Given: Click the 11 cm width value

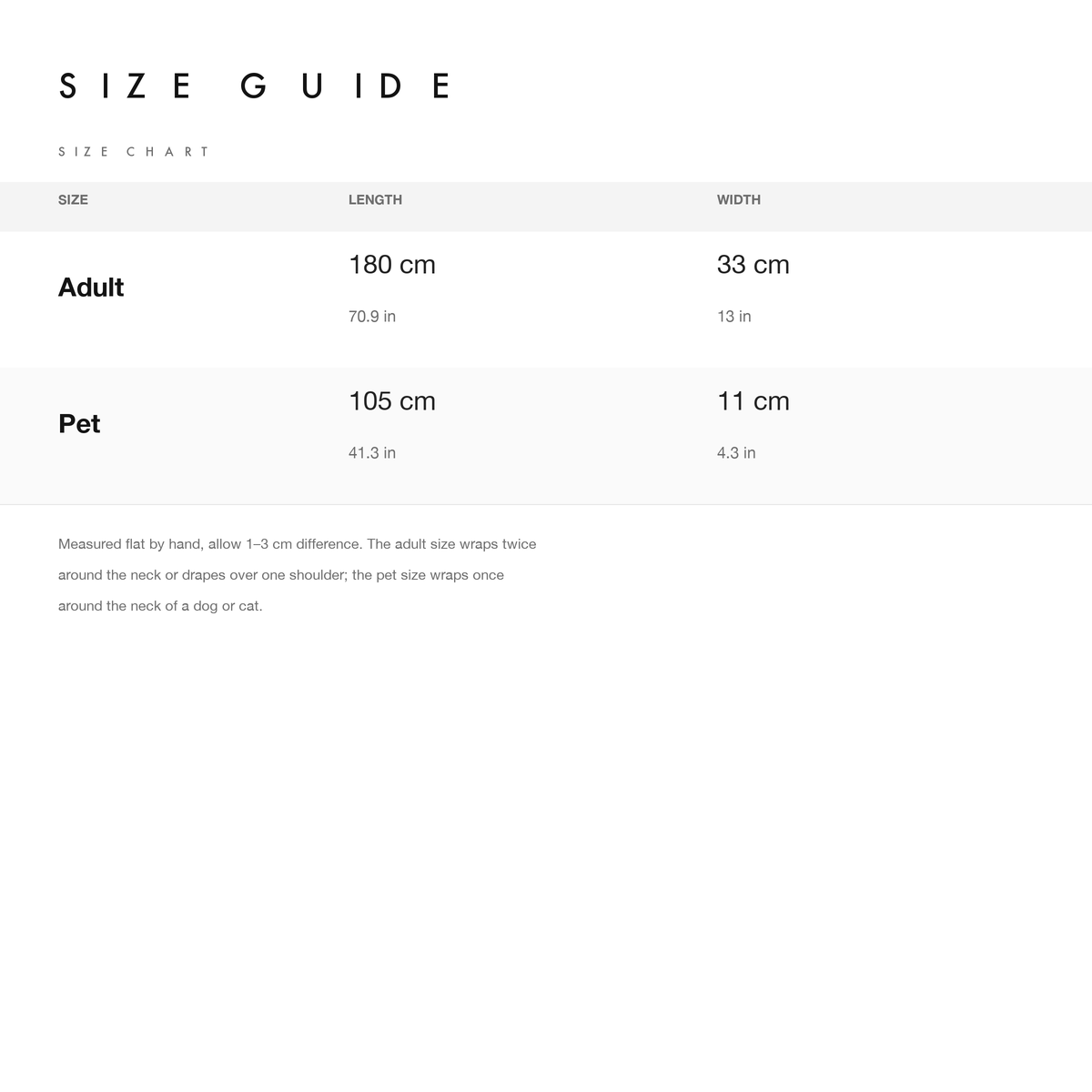Looking at the screenshot, I should tap(753, 401).
